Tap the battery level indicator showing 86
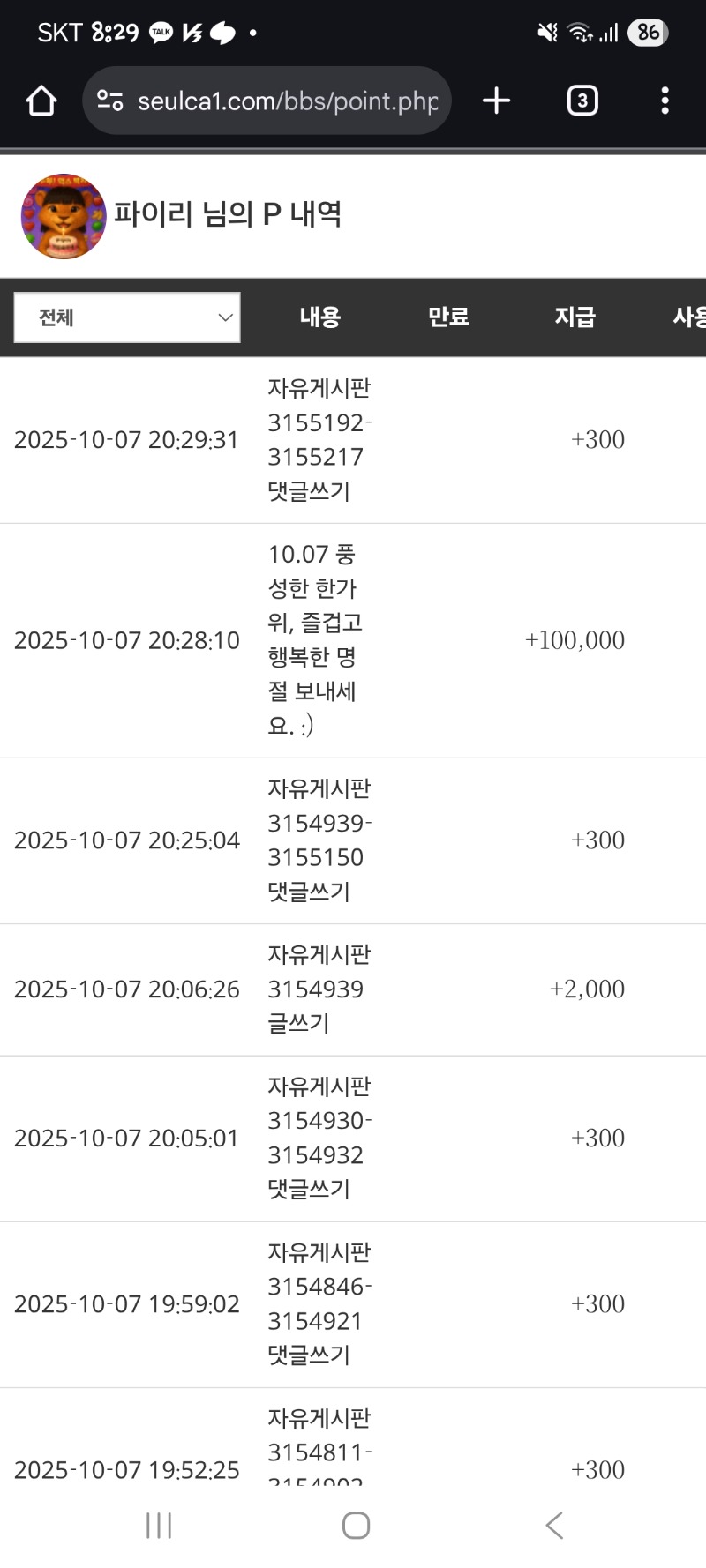 (x=648, y=33)
